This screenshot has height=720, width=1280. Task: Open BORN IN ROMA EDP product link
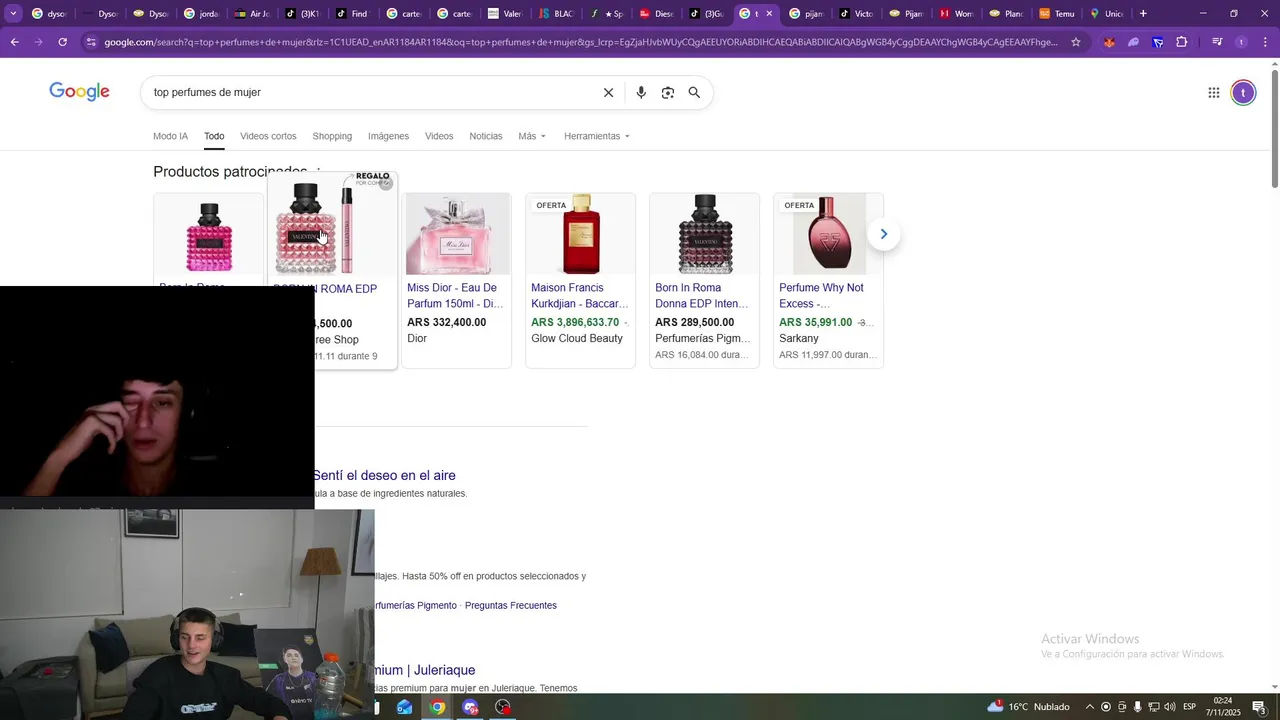click(x=326, y=289)
